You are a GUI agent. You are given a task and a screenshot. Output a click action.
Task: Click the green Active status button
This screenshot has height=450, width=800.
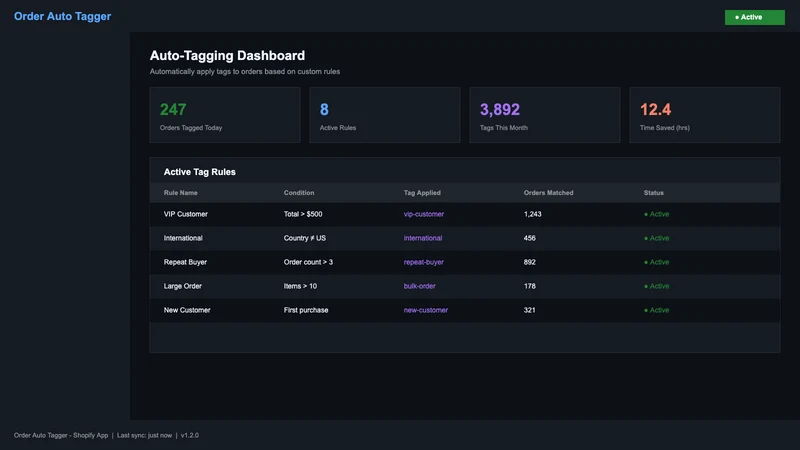pos(755,17)
